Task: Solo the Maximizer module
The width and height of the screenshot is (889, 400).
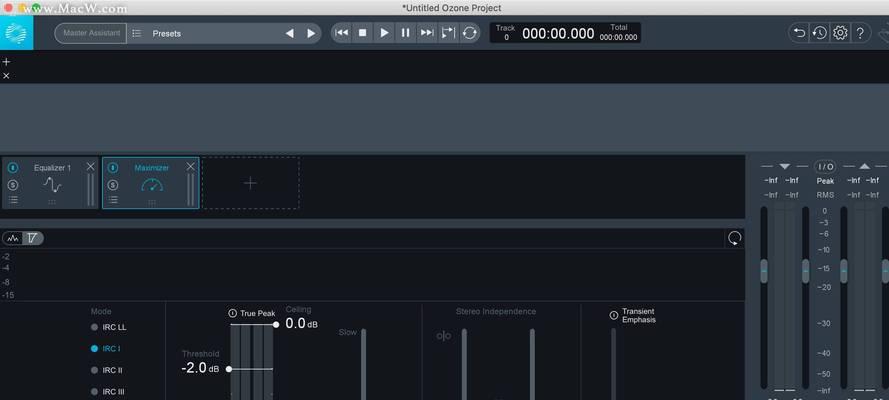Action: (113, 185)
